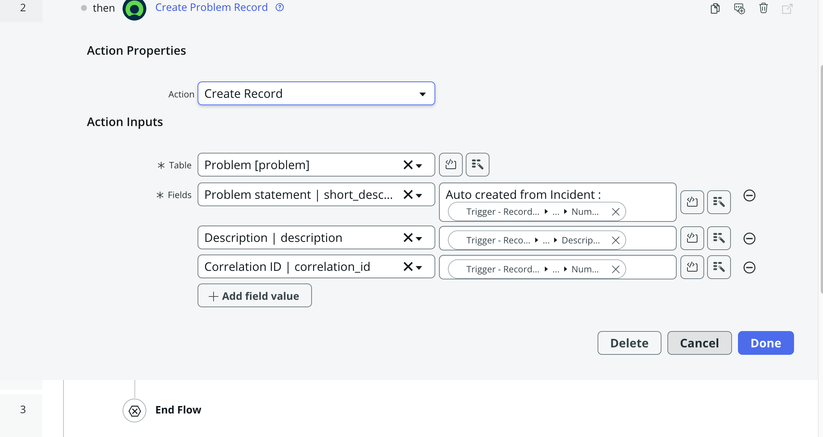This screenshot has height=437, width=823.
Task: Open the Description field name dropdown
Action: pos(419,238)
